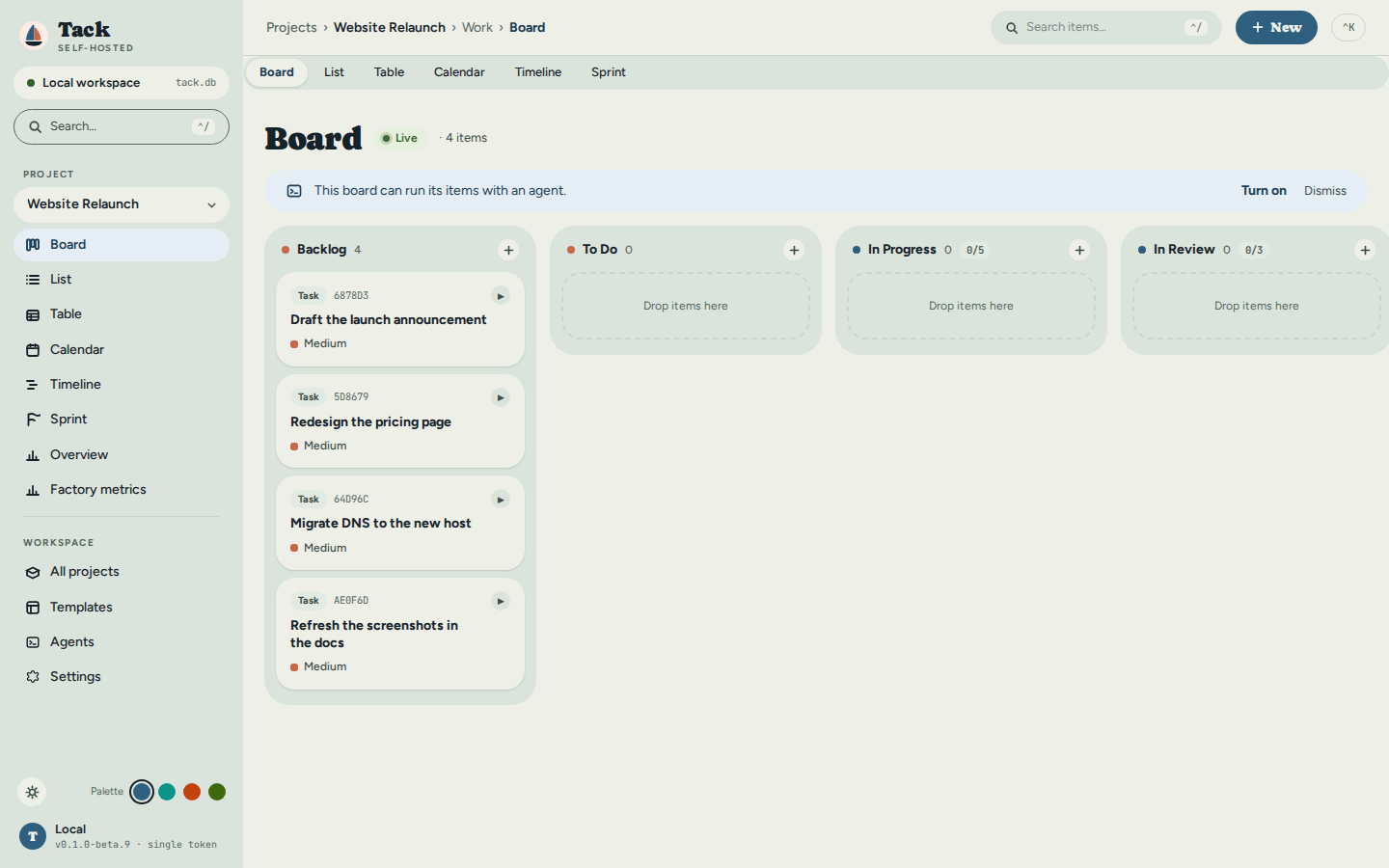
Task: Switch to the Calendar tab
Action: (459, 72)
